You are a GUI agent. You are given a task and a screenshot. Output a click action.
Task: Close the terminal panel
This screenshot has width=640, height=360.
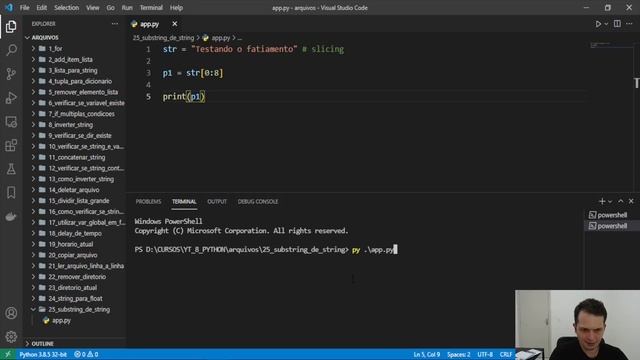pyautogui.click(x=631, y=201)
